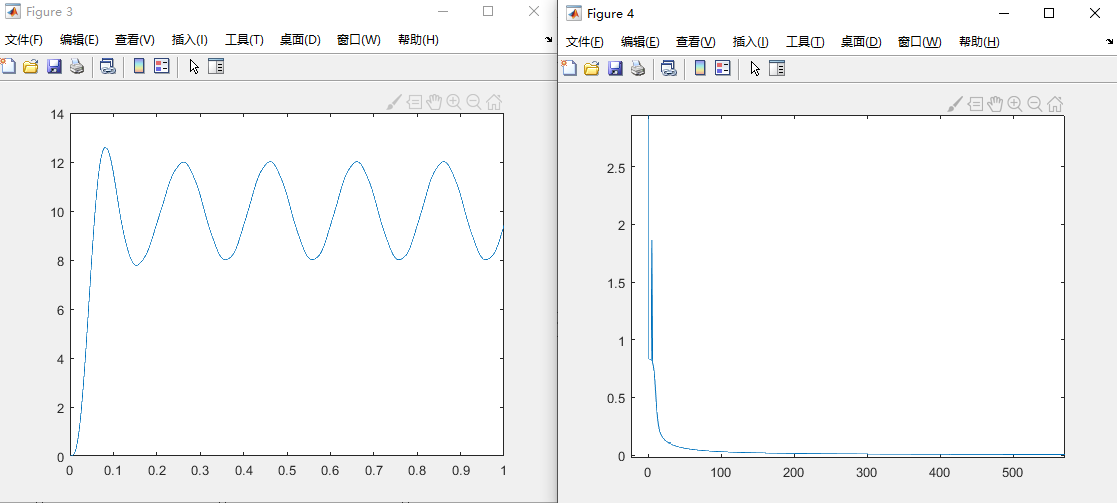
Task: Activate Pan hand tool on Figure 4 axes
Action: (x=995, y=104)
